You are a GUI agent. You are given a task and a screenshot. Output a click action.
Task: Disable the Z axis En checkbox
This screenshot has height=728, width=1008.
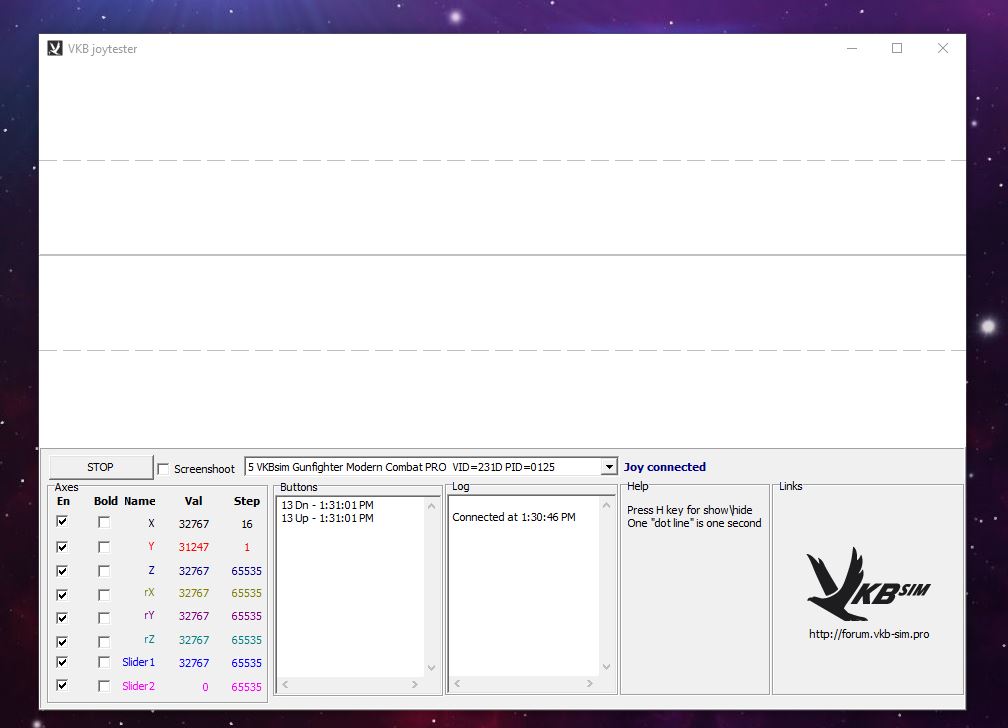(x=62, y=570)
